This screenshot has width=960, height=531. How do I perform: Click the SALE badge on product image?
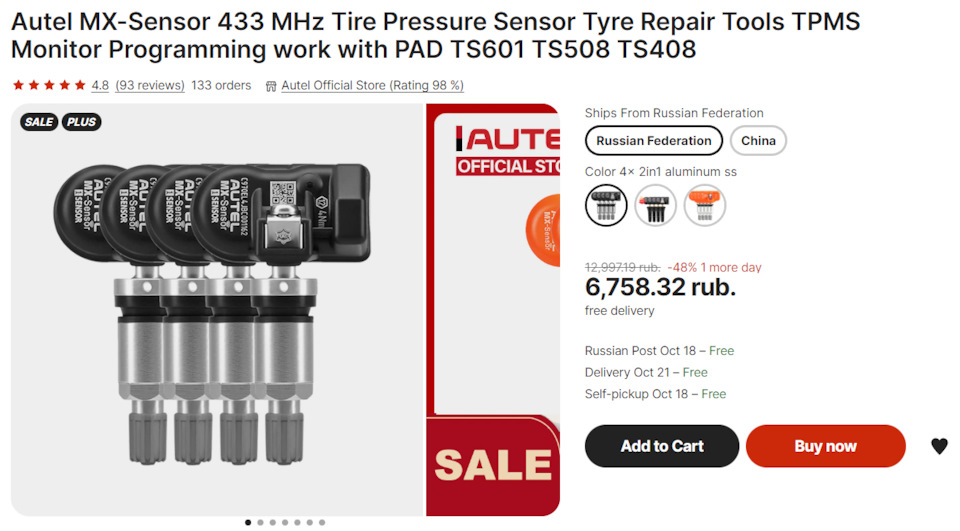(x=39, y=122)
